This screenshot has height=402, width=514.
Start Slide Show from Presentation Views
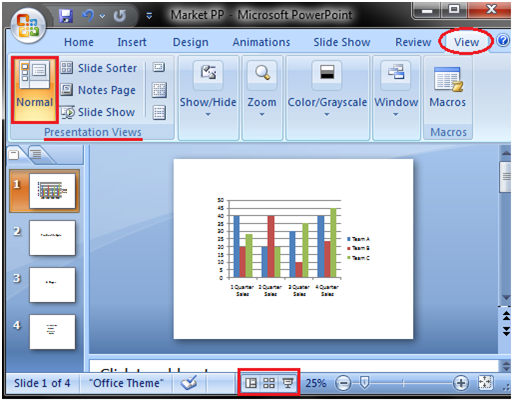(98, 112)
